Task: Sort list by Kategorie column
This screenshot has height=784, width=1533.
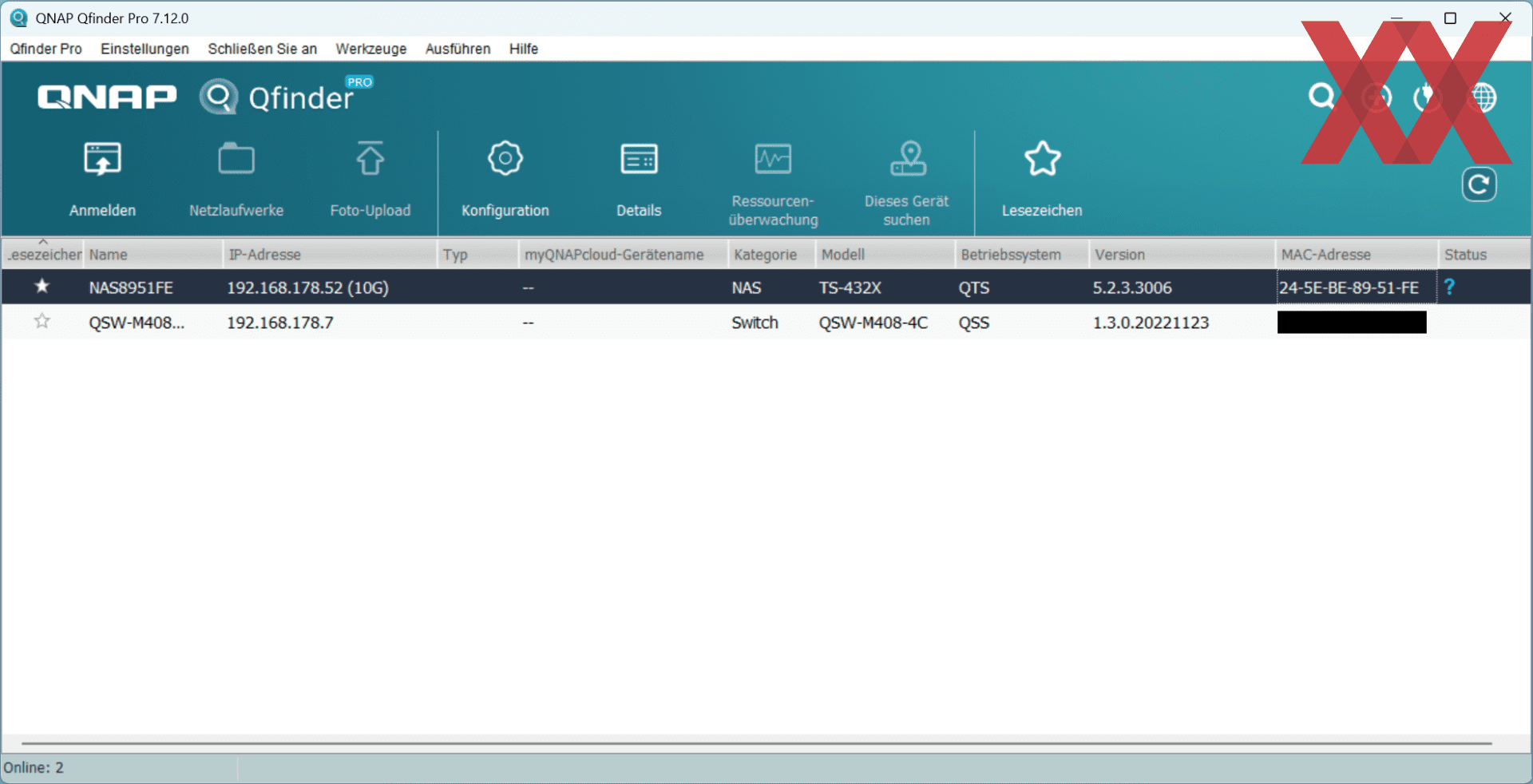Action: [x=771, y=254]
